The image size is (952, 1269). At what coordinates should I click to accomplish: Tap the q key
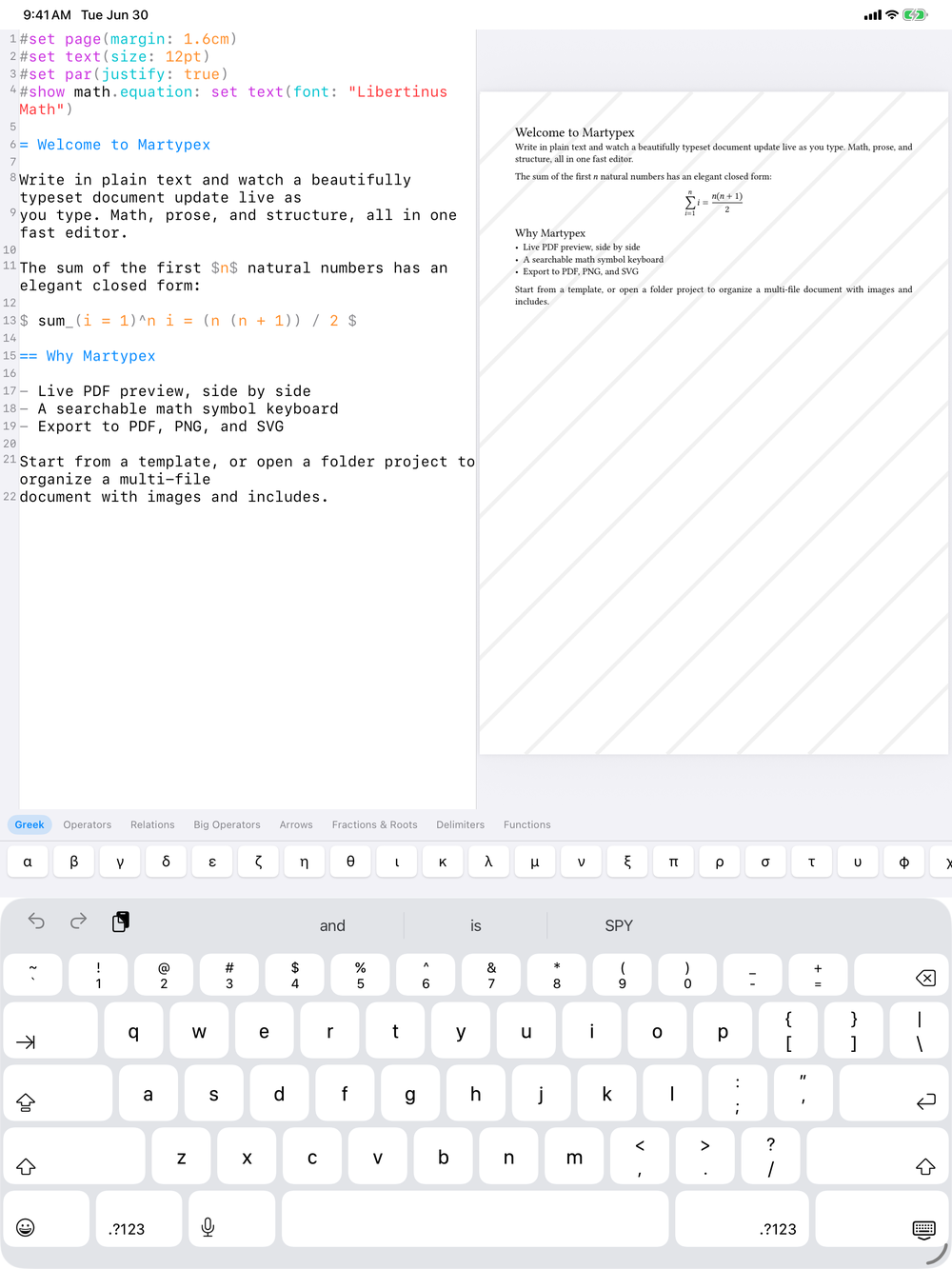(133, 1031)
